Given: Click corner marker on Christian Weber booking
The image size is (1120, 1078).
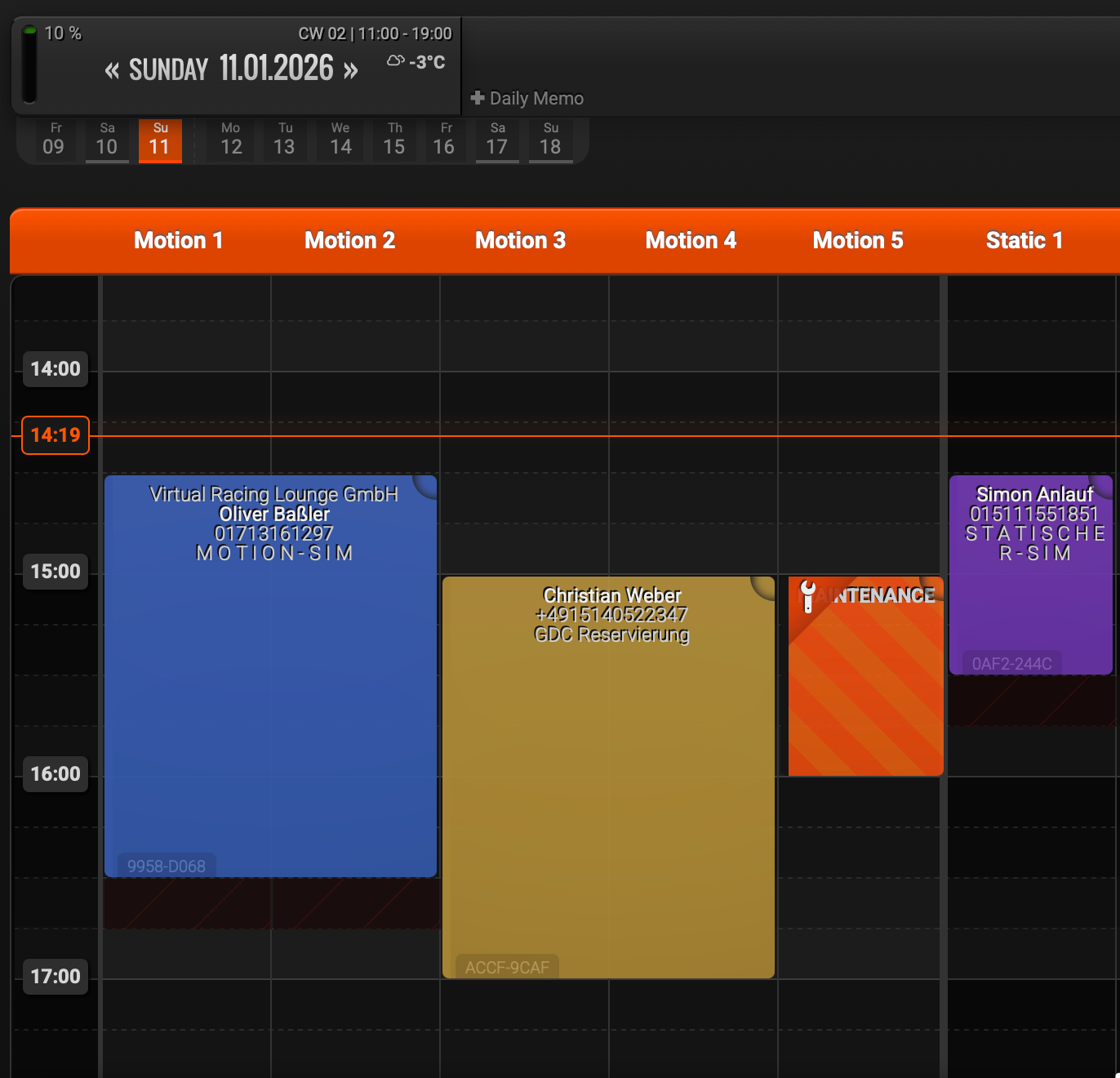Looking at the screenshot, I should [764, 586].
